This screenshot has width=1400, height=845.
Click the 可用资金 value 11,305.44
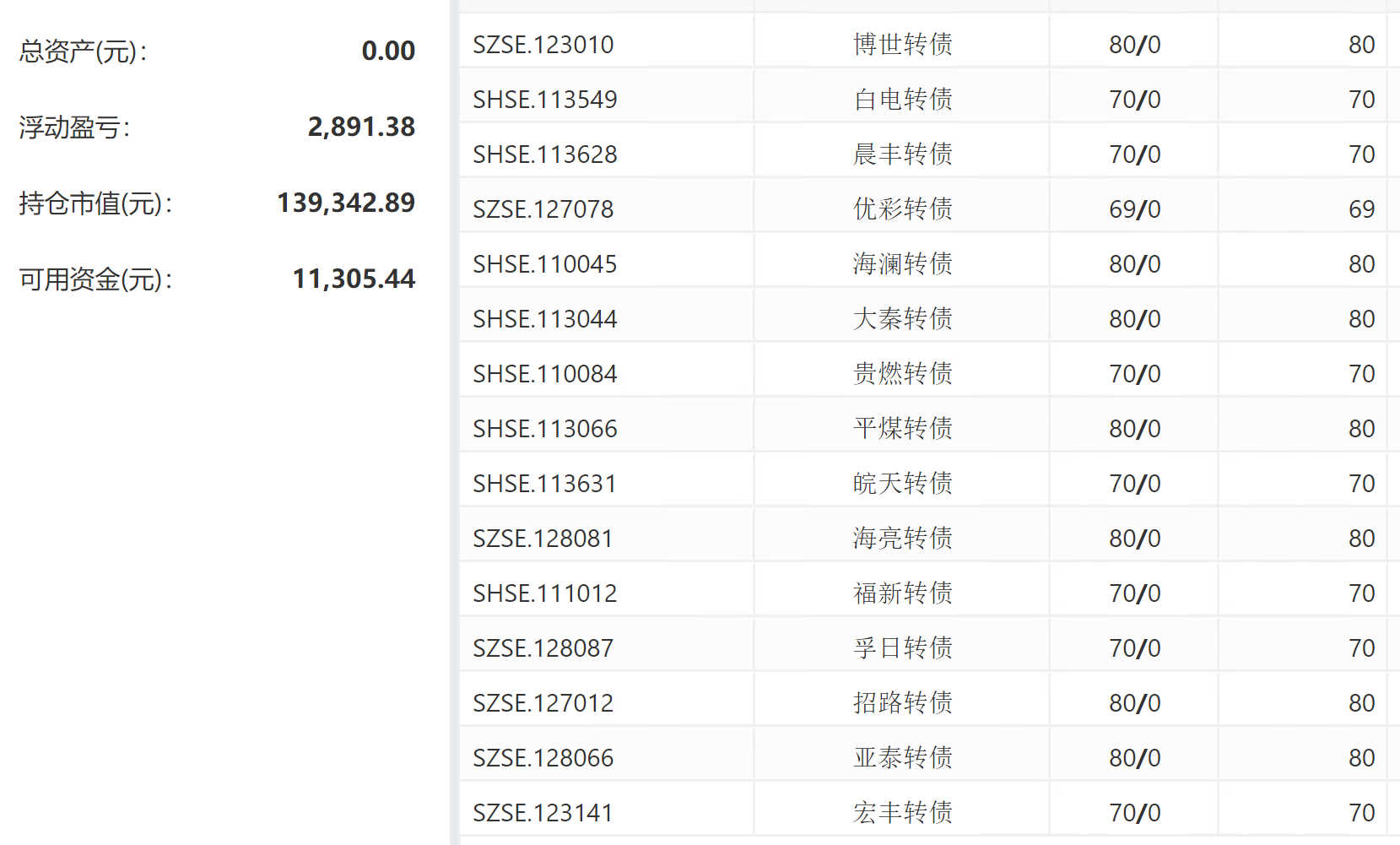[354, 279]
